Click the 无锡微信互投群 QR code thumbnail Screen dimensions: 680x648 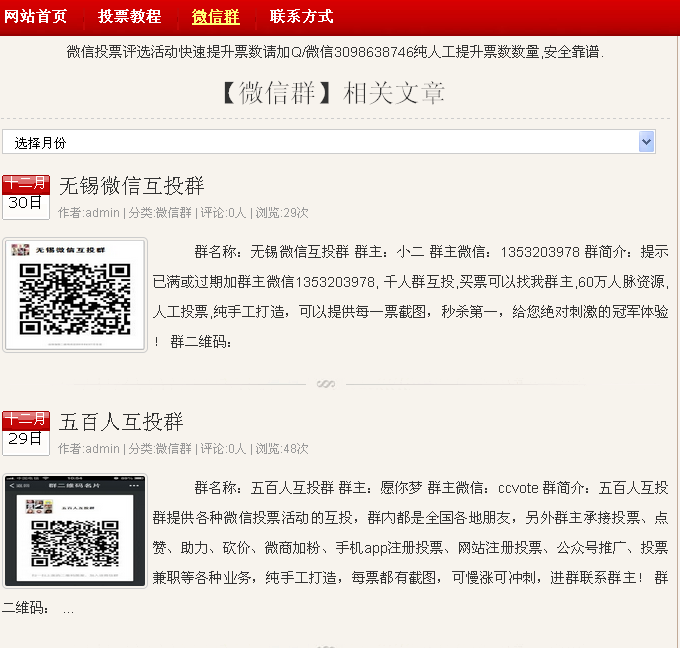click(x=75, y=295)
